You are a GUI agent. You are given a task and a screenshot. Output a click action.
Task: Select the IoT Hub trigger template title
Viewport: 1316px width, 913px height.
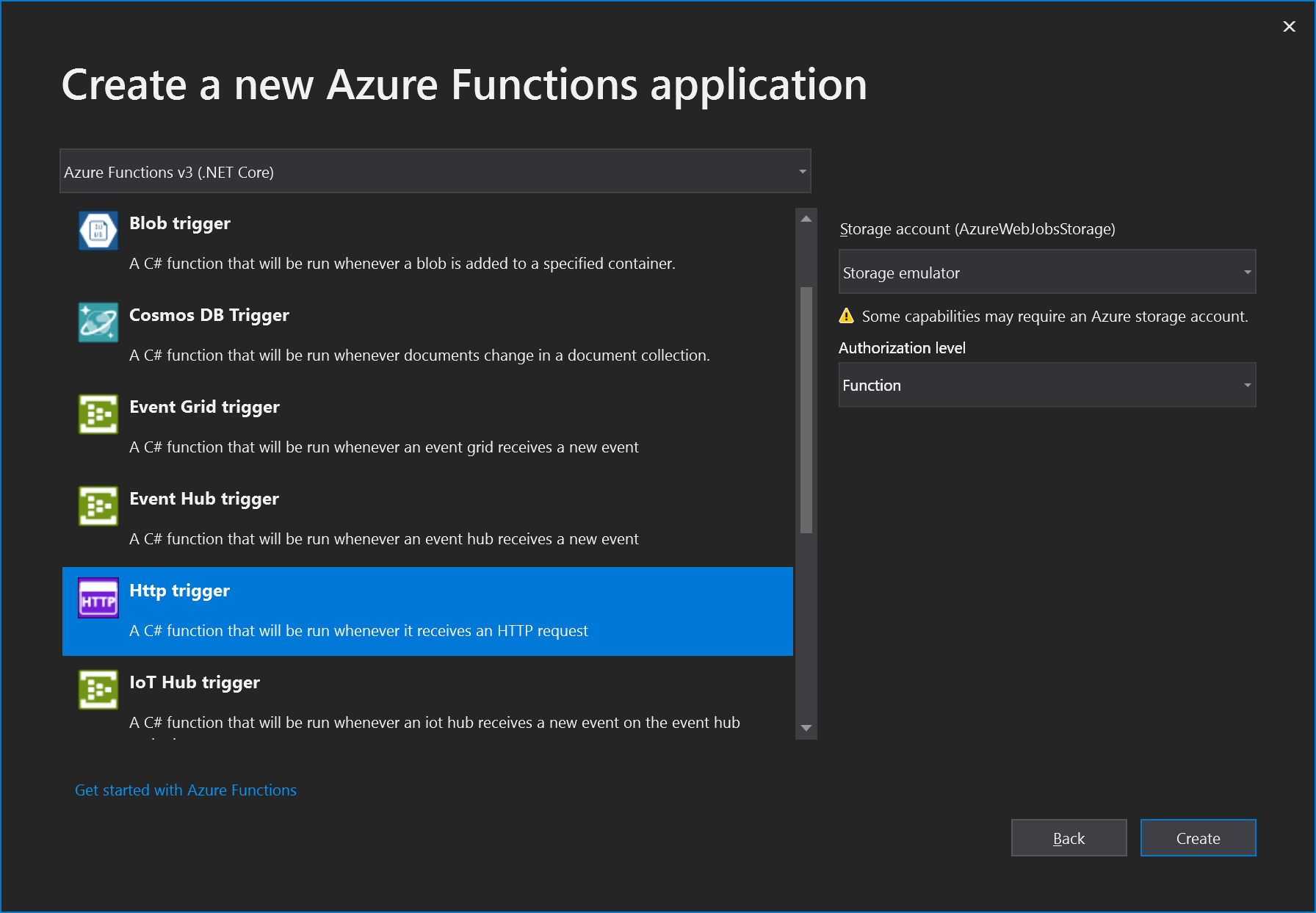[x=195, y=682]
